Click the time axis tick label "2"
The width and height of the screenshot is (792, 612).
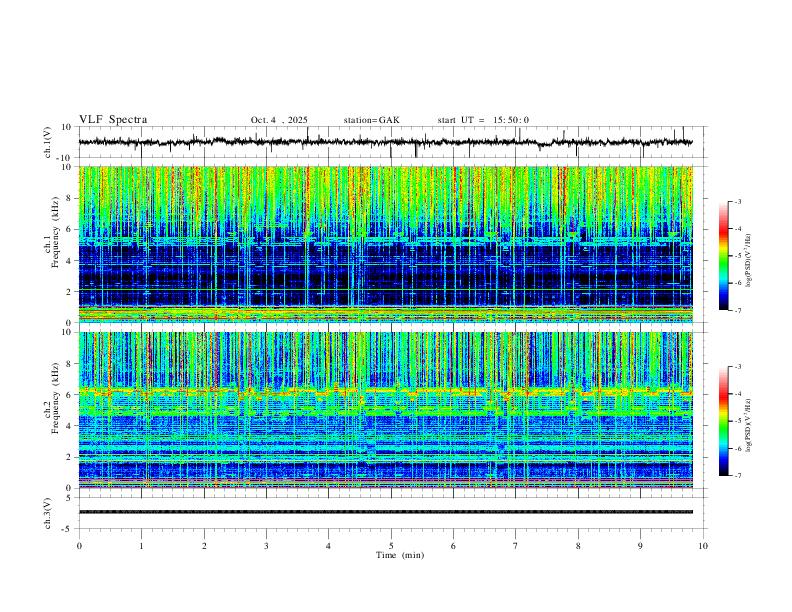(x=204, y=546)
